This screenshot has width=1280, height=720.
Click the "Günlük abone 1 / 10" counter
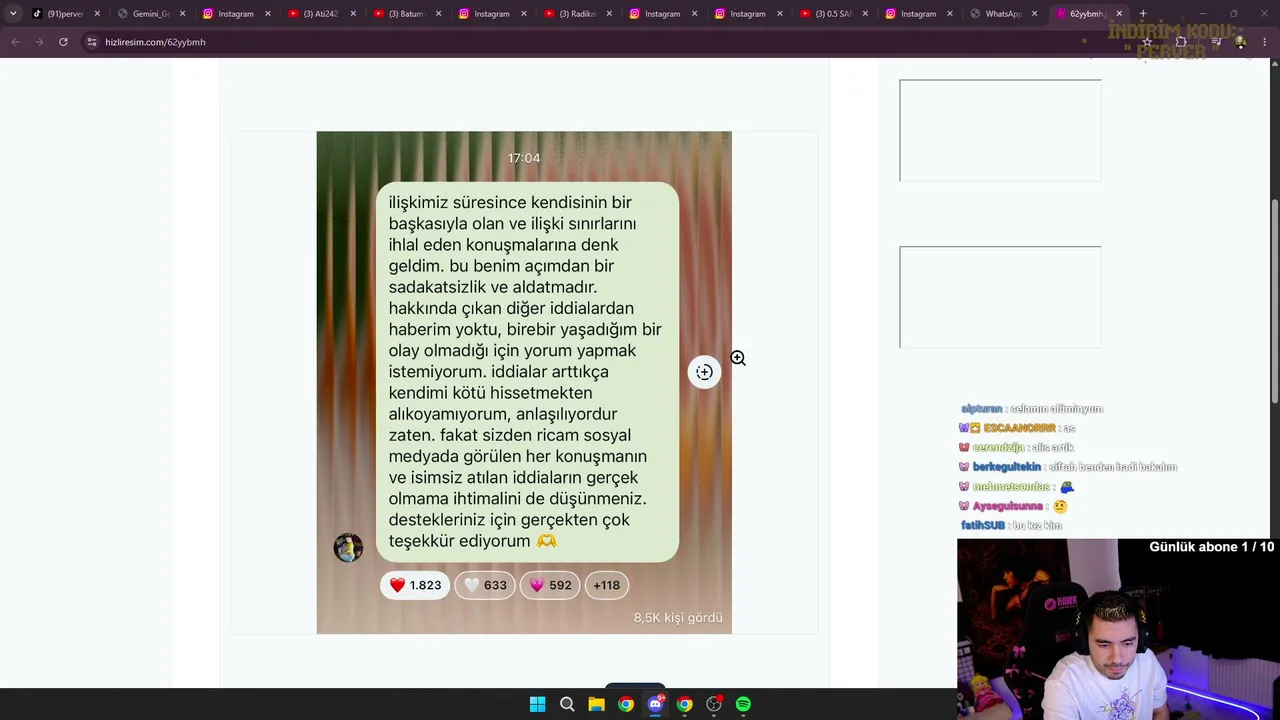[1211, 547]
